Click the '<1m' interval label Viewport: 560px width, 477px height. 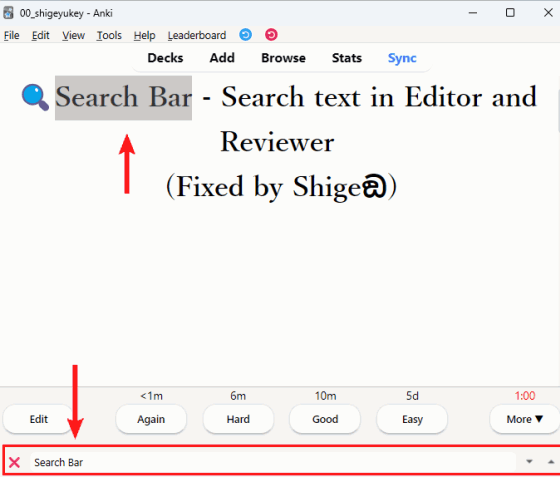tap(151, 396)
